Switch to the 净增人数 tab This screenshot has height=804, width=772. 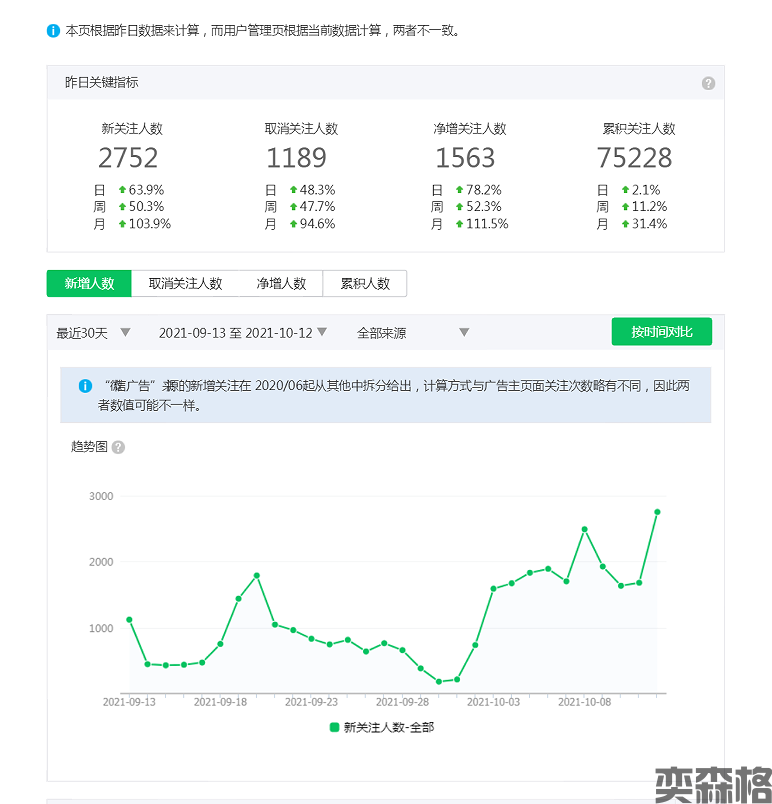(281, 284)
